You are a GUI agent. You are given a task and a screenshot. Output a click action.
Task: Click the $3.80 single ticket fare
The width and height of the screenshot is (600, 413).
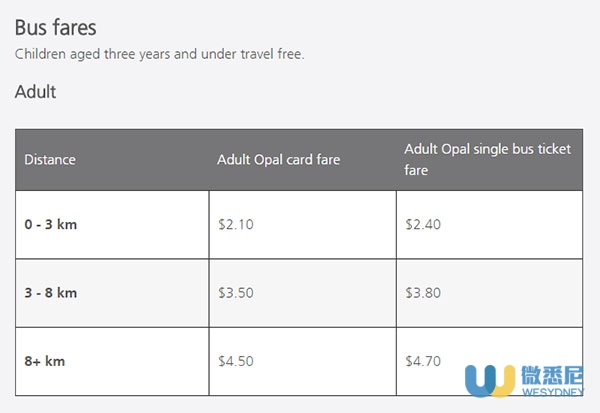pos(423,293)
